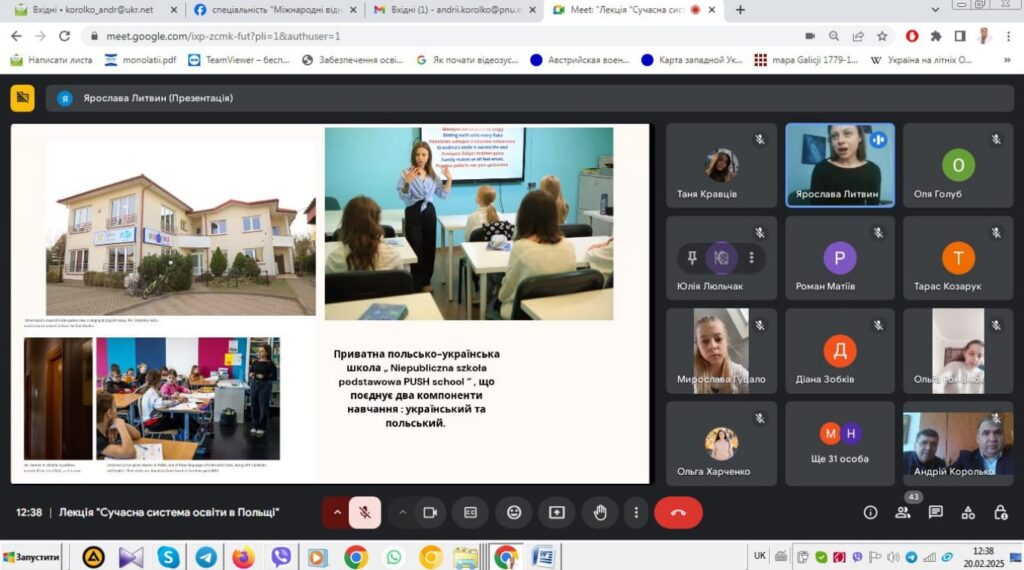Raise your hand in the meeting
This screenshot has width=1024, height=570.
point(600,512)
